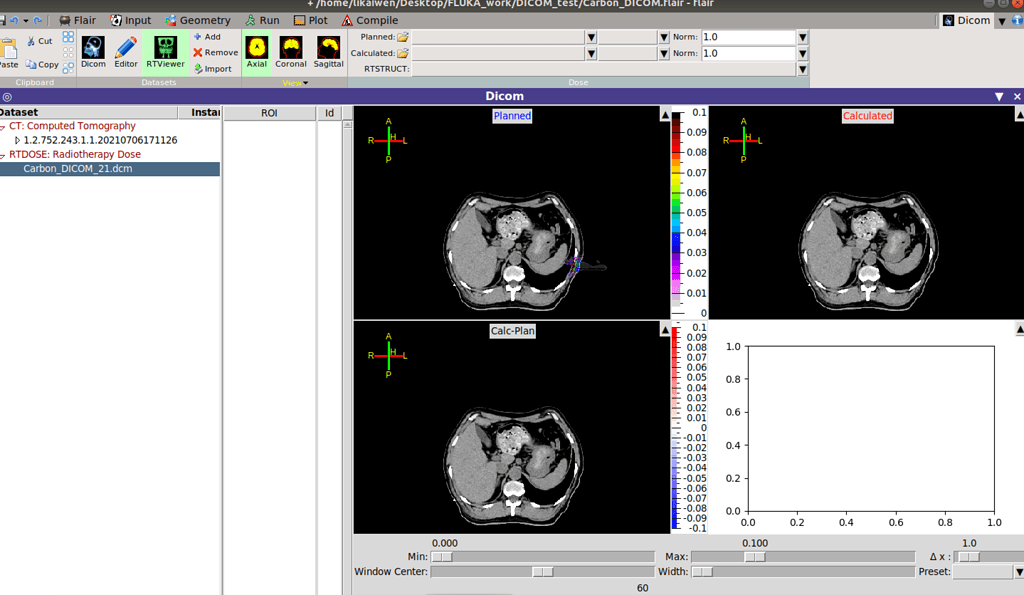The width and height of the screenshot is (1024, 595).
Task: Open the Geometry tab
Action: (x=197, y=20)
